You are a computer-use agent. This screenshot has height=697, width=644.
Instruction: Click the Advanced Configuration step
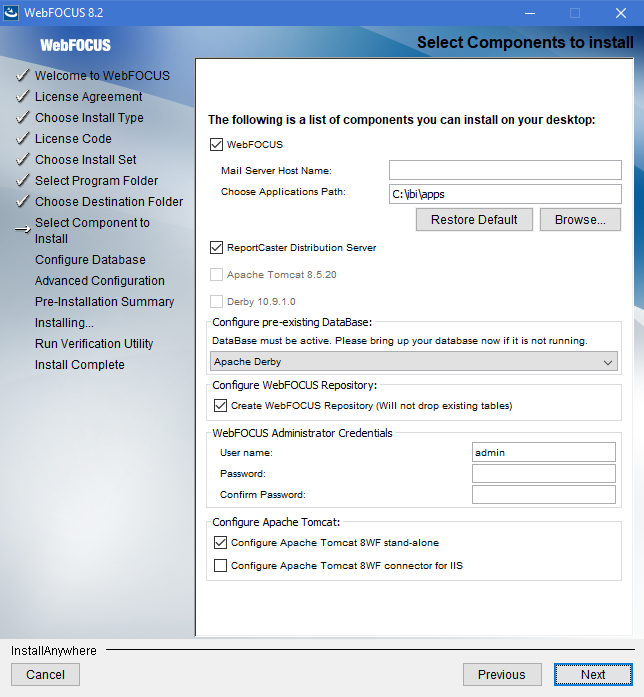pos(100,281)
